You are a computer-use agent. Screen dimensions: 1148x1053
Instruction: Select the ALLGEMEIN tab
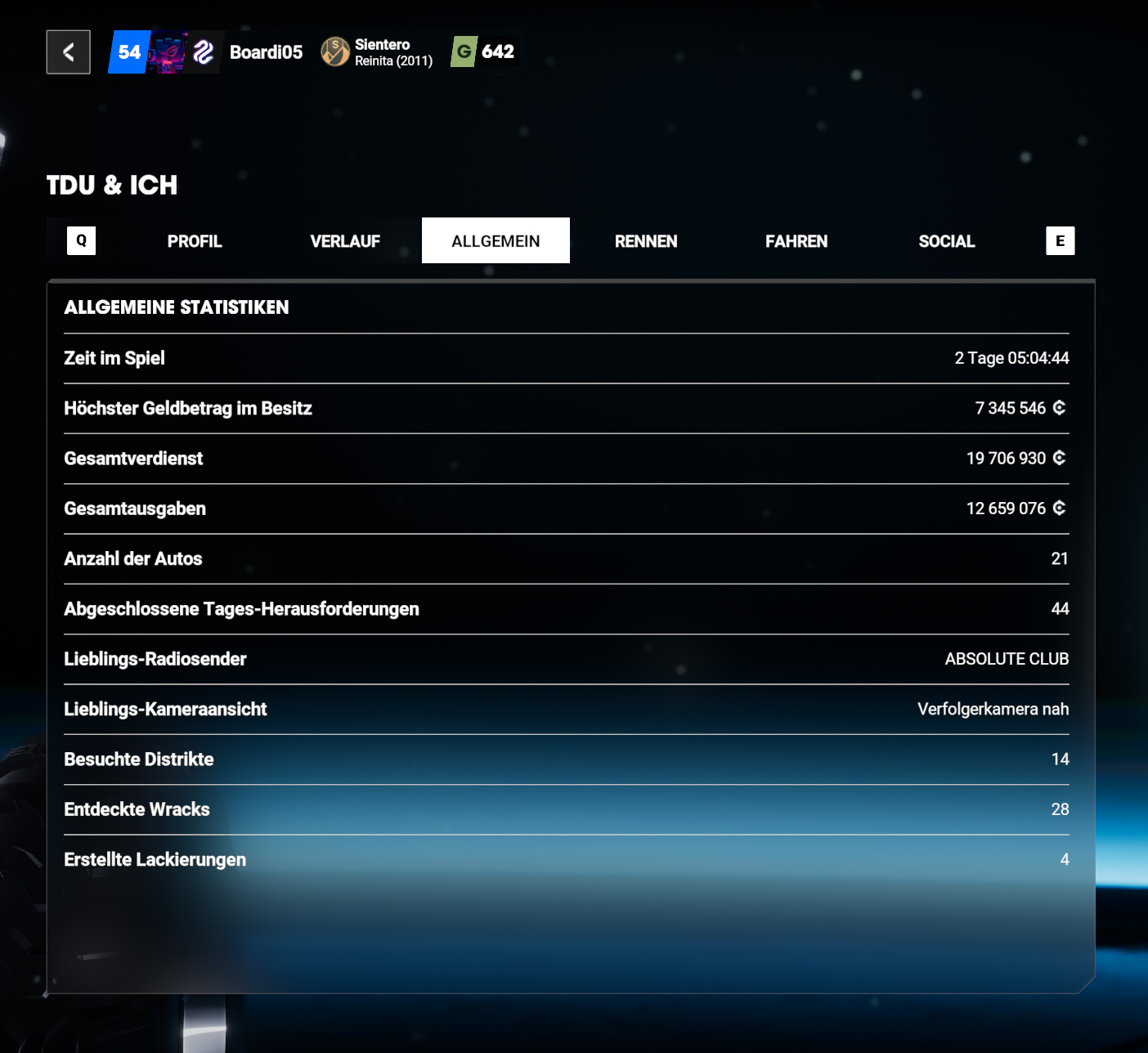(x=496, y=240)
